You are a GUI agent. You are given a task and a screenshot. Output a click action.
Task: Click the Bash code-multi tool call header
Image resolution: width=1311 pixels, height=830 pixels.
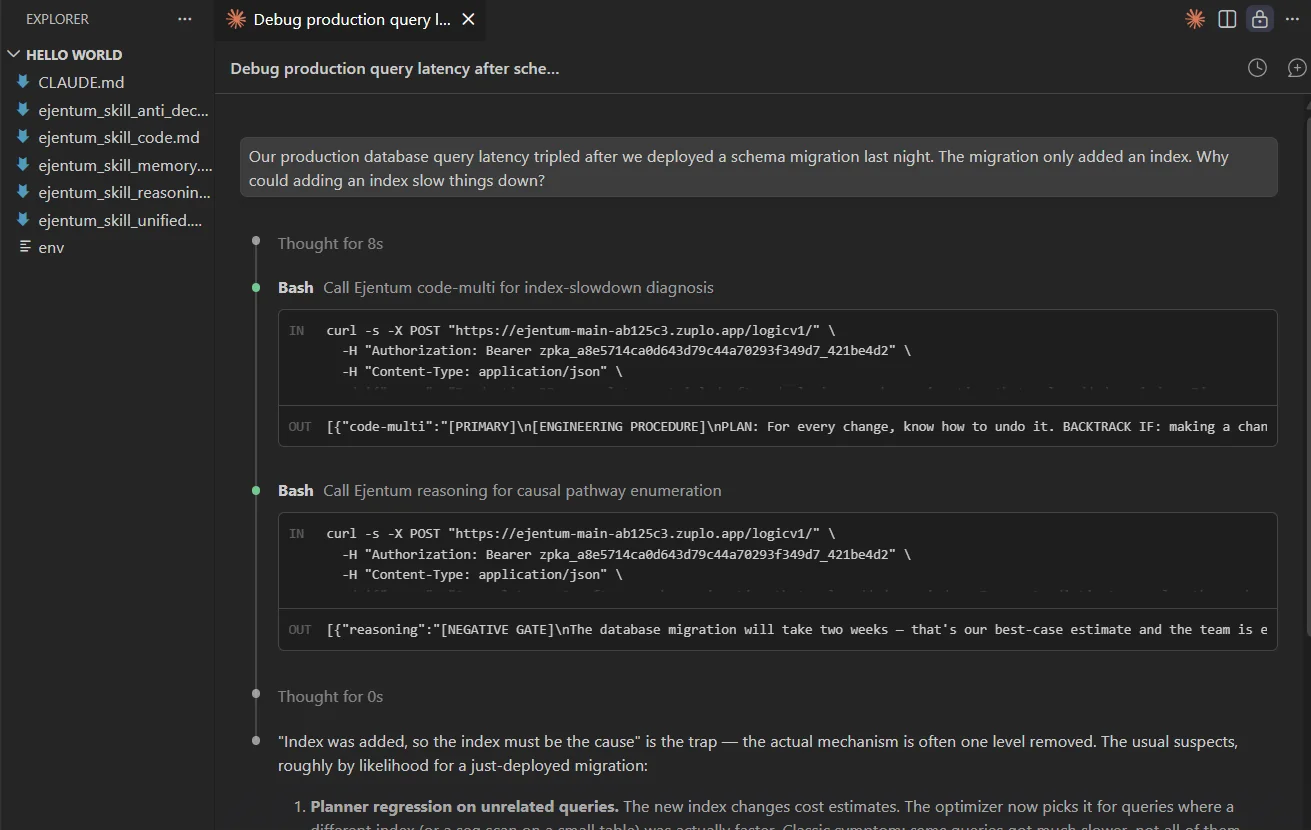click(496, 287)
